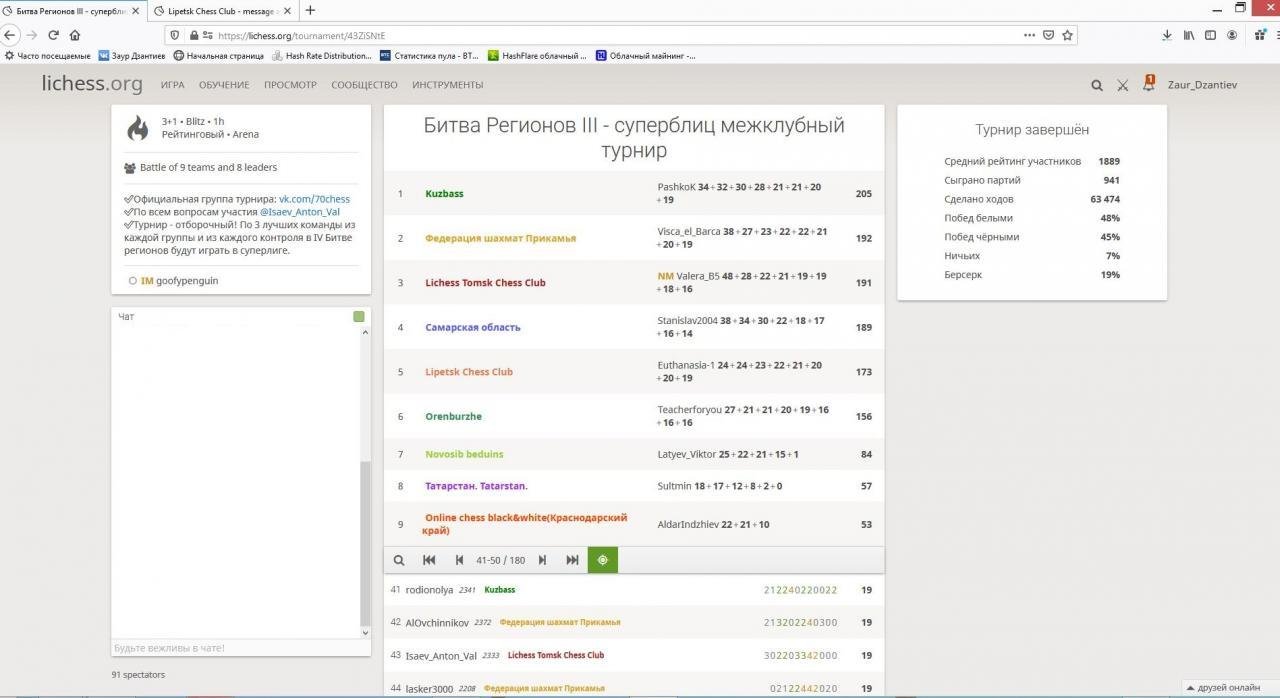The width and height of the screenshot is (1280, 698).
Task: Open the Самарская область team
Action: [473, 327]
